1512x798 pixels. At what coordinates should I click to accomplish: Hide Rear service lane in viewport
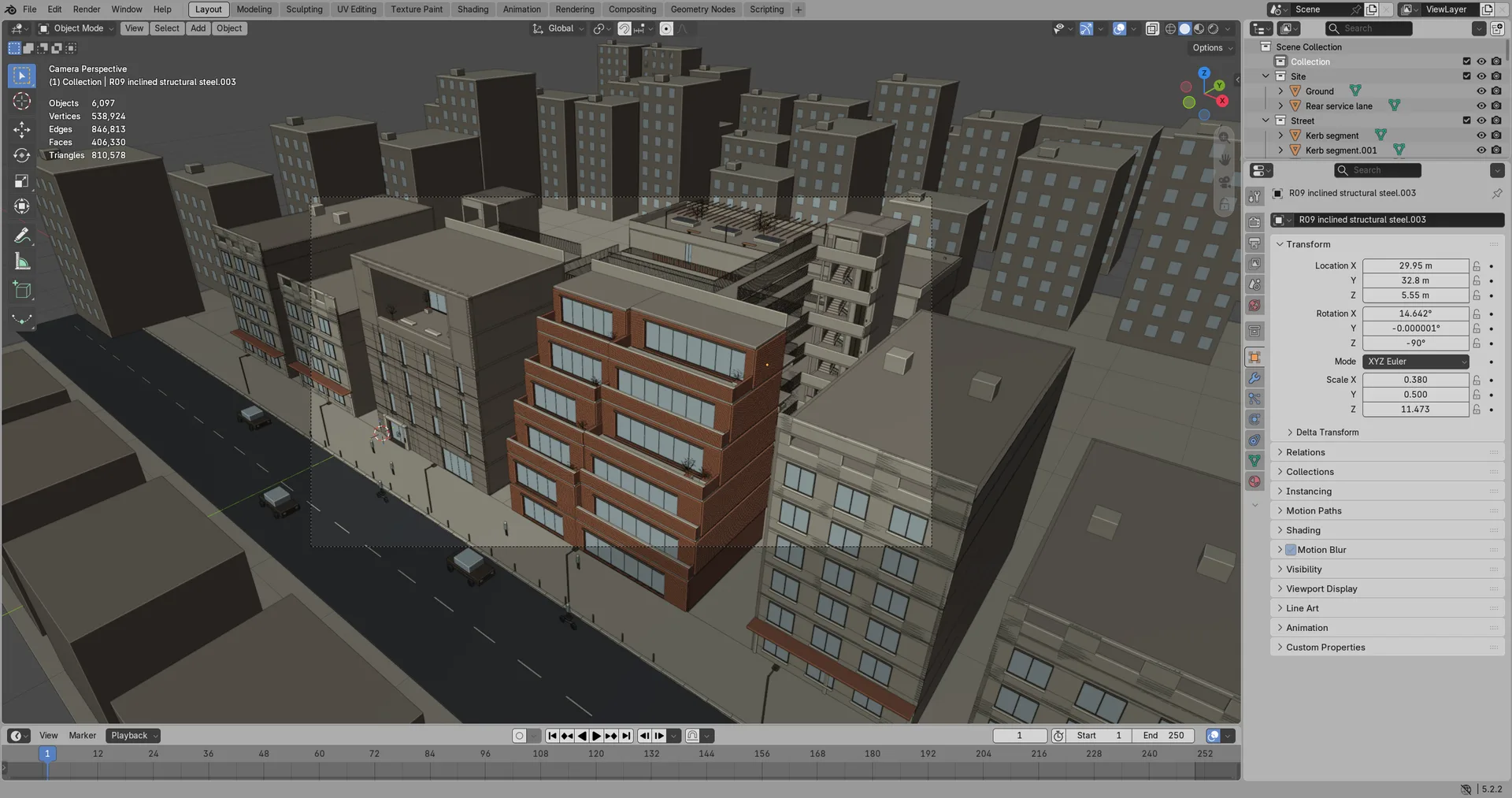coord(1481,106)
